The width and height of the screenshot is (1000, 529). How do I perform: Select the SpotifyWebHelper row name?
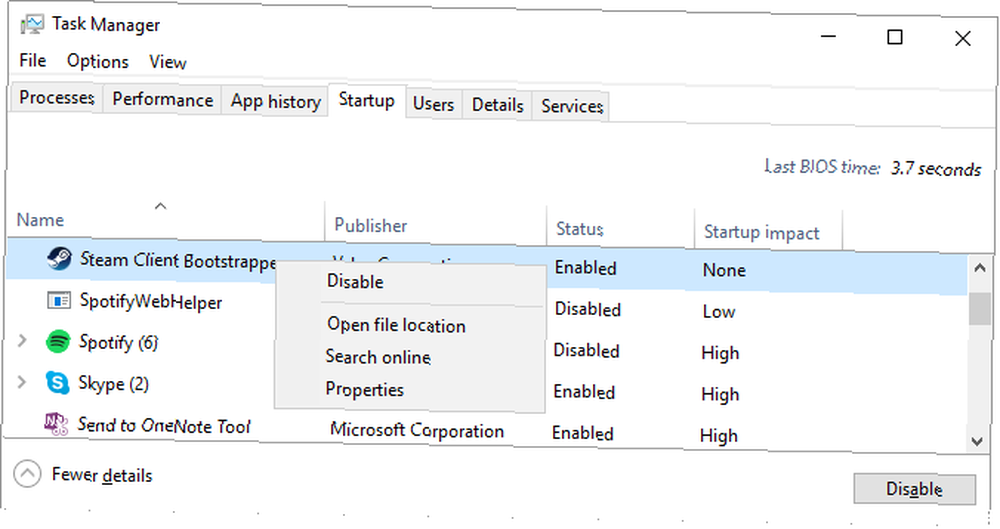point(151,301)
